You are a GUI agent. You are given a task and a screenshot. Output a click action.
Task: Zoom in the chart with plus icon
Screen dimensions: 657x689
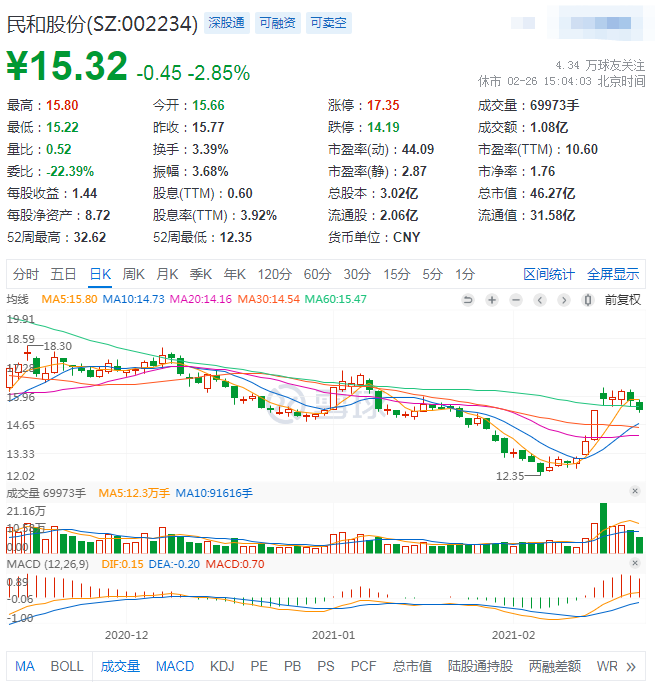pyautogui.click(x=492, y=300)
